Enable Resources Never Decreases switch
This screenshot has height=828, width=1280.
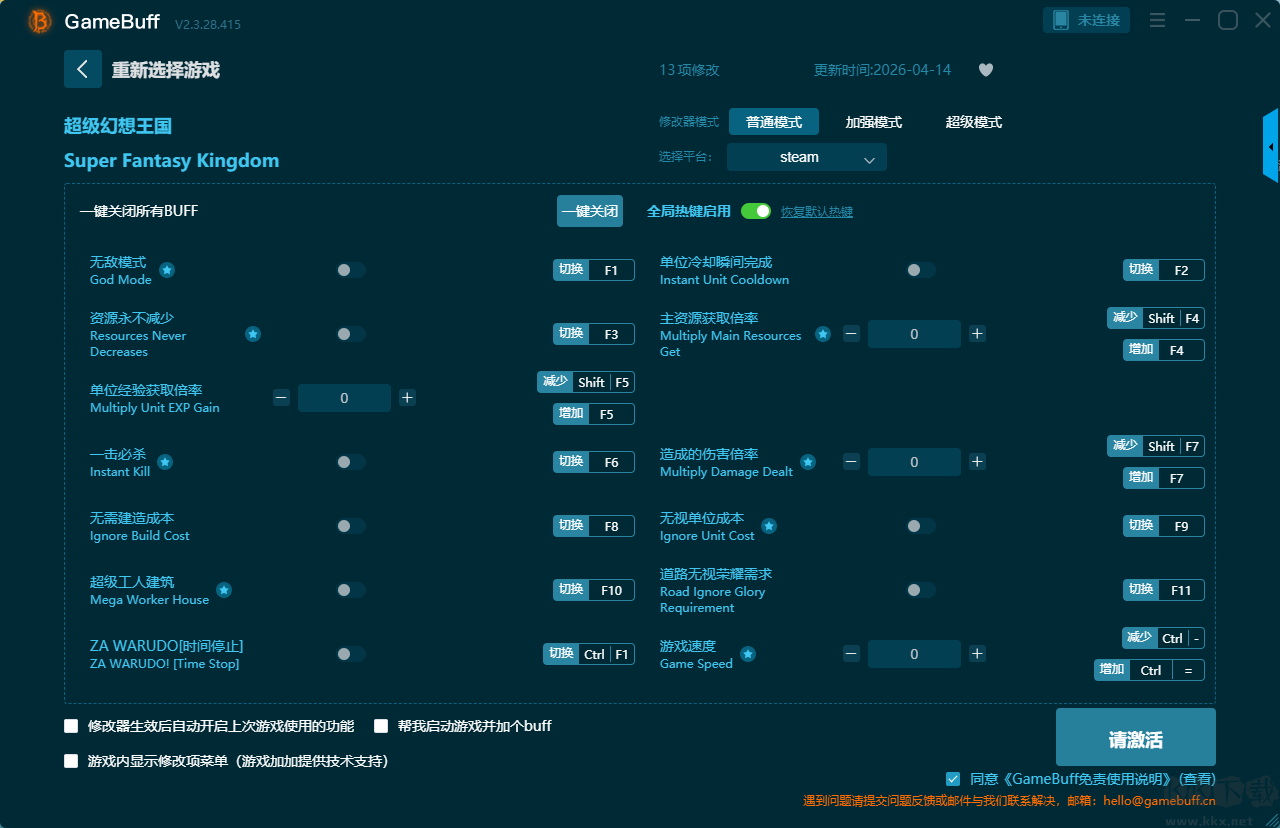tap(351, 334)
